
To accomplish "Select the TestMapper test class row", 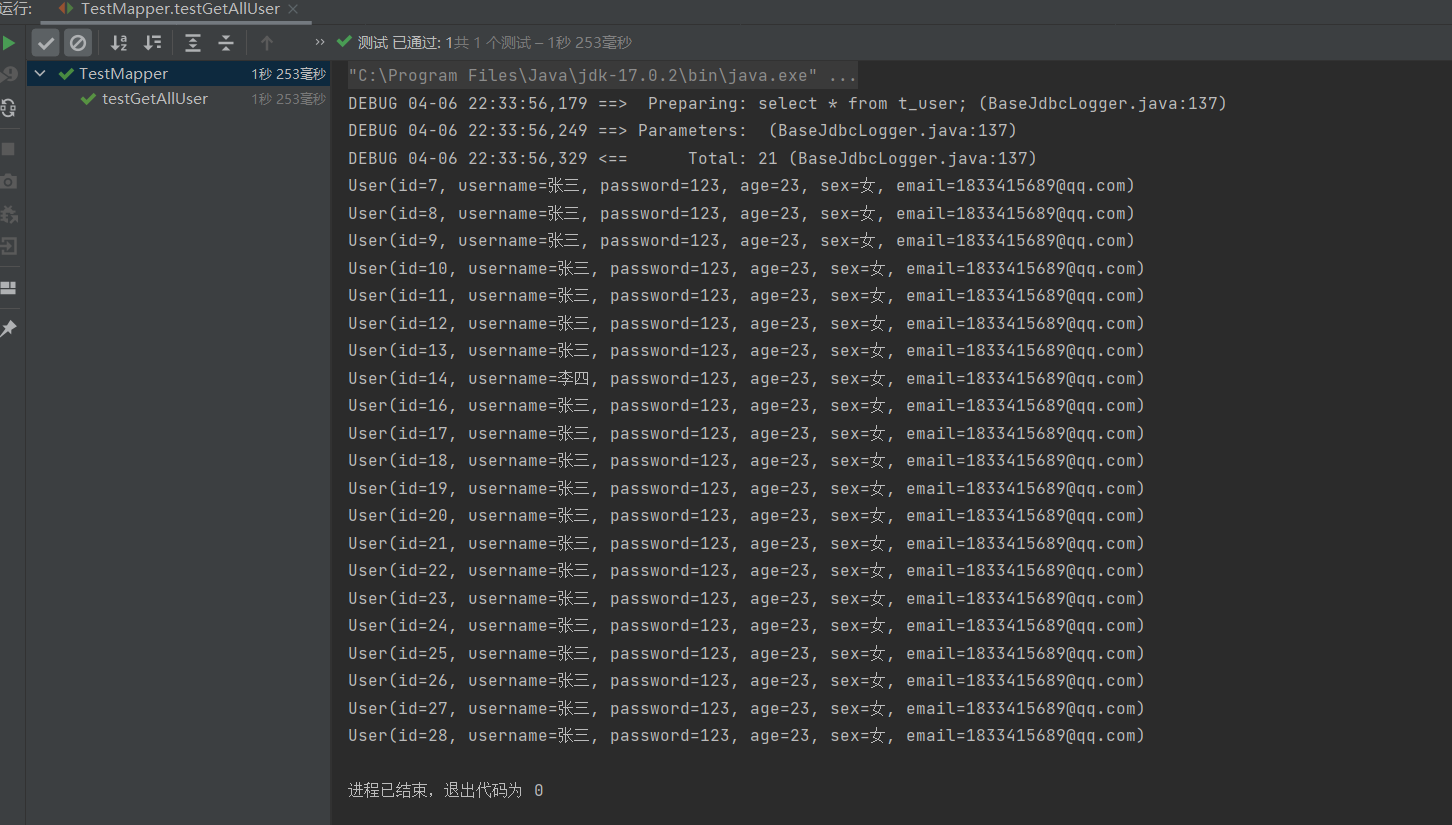I will tap(178, 74).
